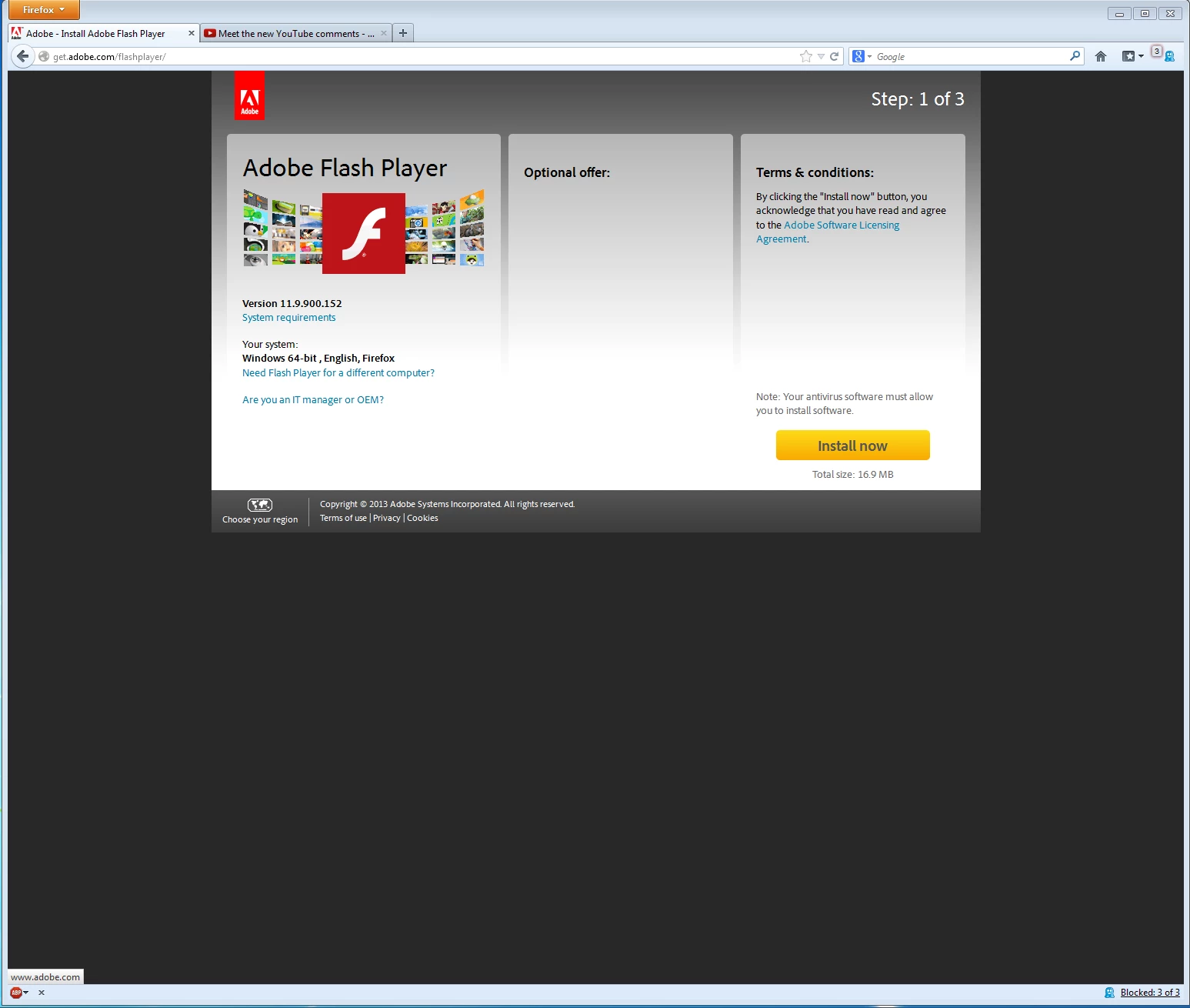Focus the Google search box
The image size is (1190, 1008).
click(971, 56)
